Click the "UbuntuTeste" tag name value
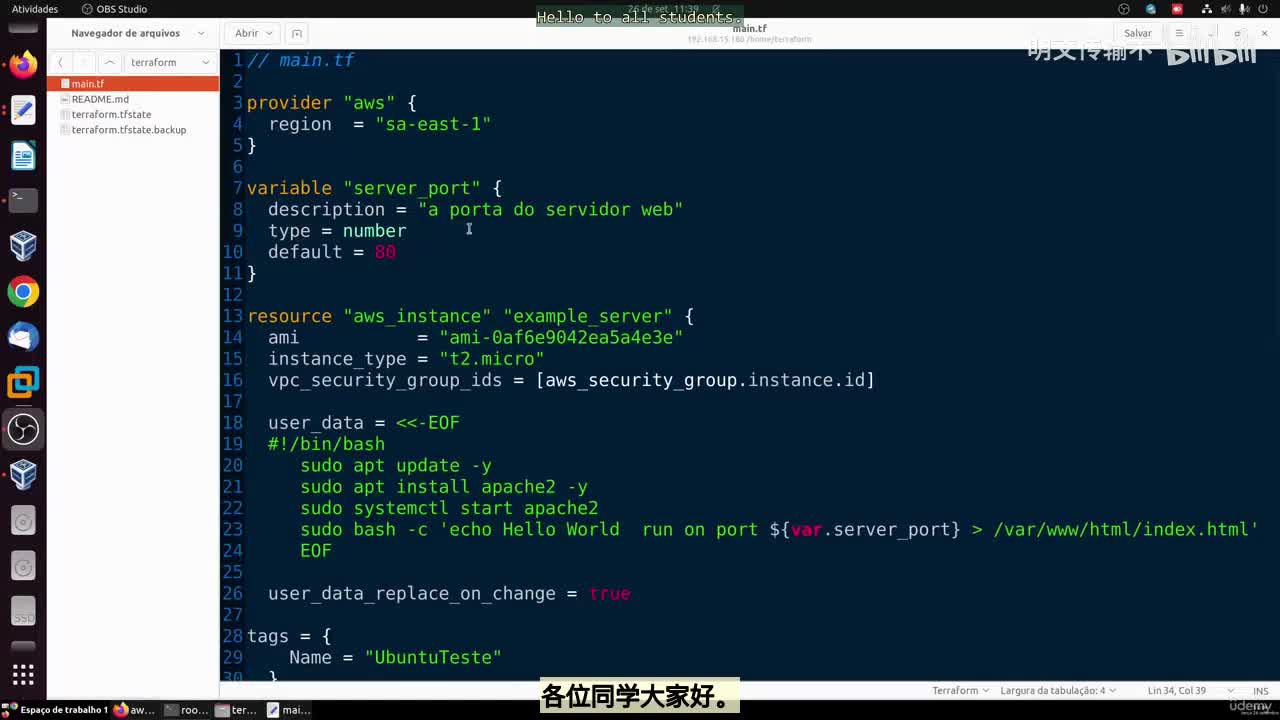The width and height of the screenshot is (1280, 720). tap(433, 657)
